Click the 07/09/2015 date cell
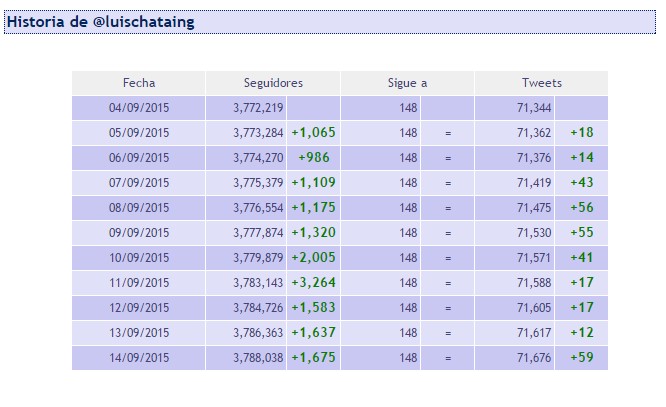This screenshot has width=666, height=407. 139,183
